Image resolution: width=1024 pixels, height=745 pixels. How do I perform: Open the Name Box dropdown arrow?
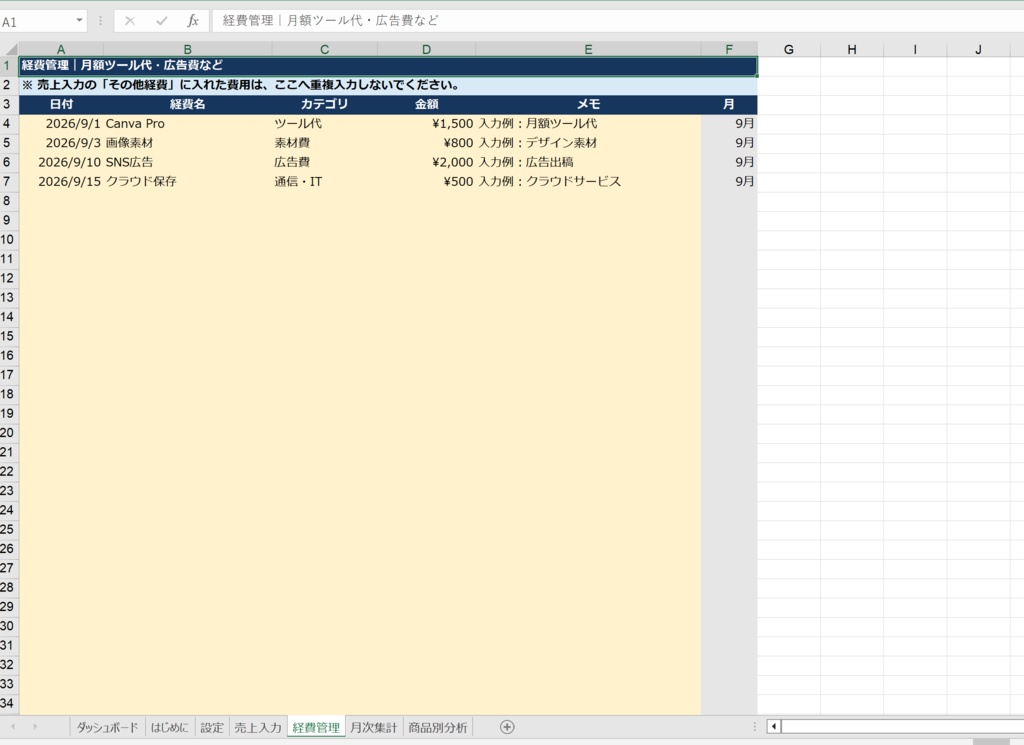point(79,21)
